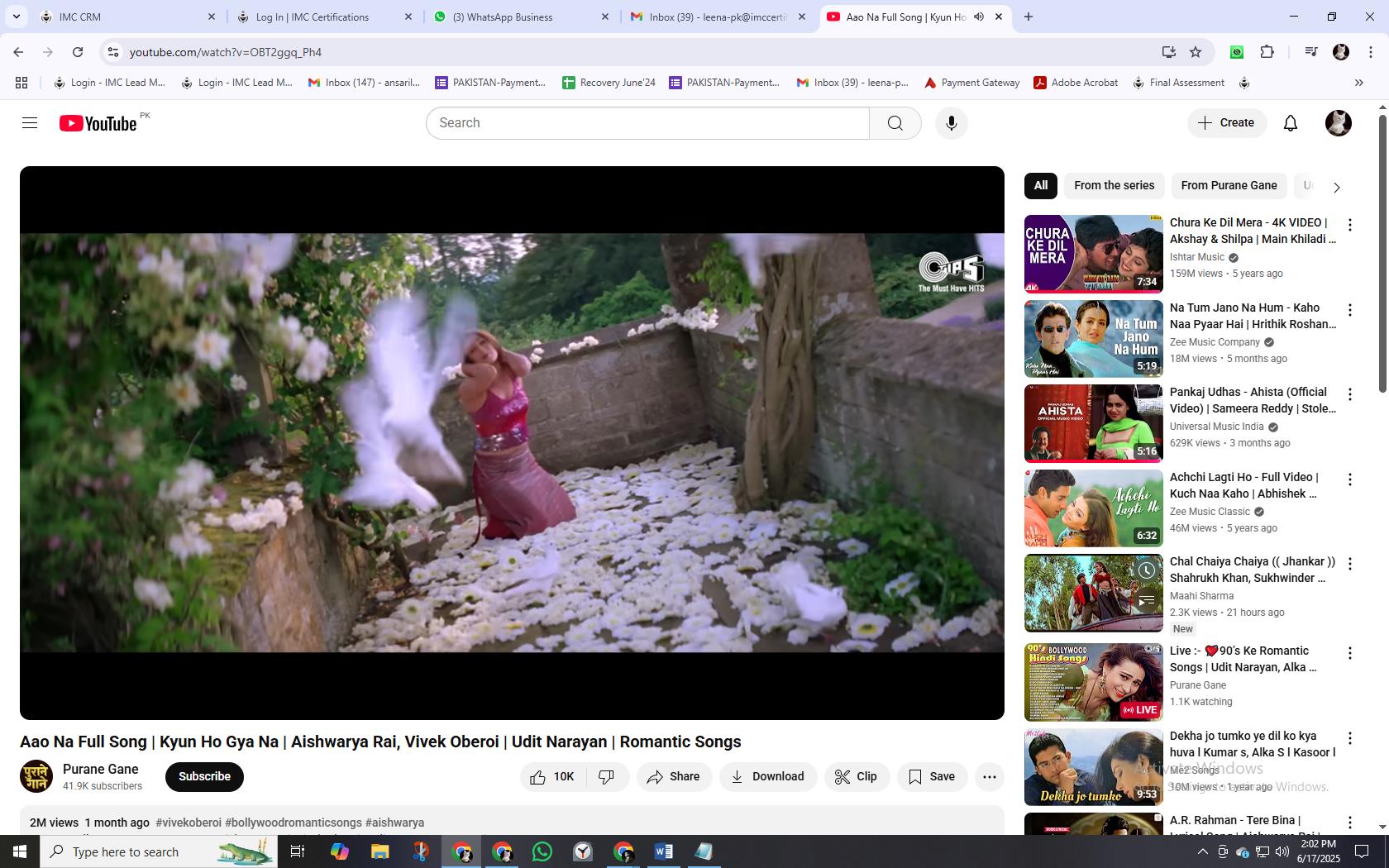Switch to the WhatsApp Business tab
This screenshot has height=868, width=1389.
click(x=521, y=17)
